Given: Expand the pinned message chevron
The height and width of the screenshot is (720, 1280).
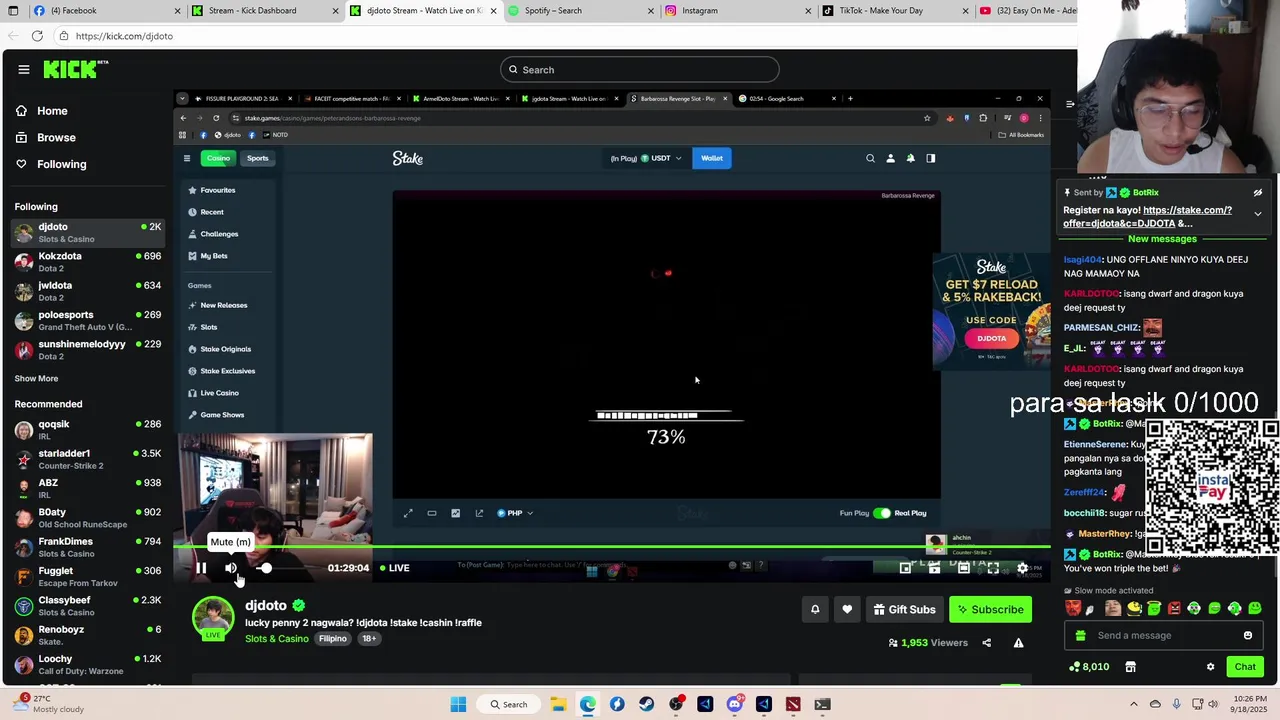Looking at the screenshot, I should click(1258, 214).
